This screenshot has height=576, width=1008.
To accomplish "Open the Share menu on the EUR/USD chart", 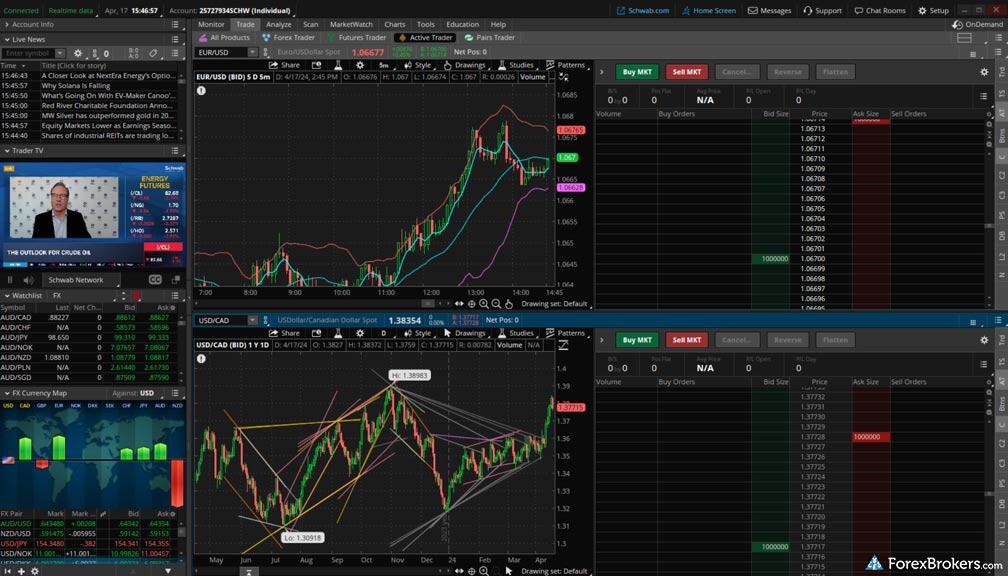I will coord(284,65).
